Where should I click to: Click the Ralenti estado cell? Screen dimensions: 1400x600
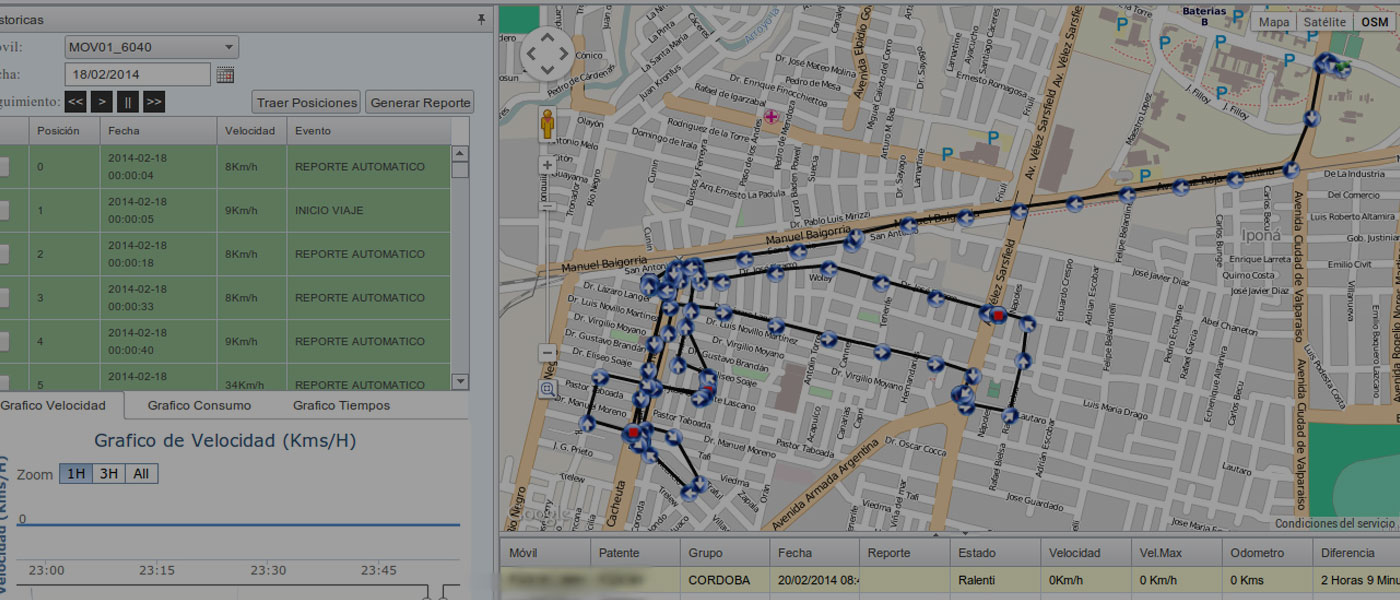[x=994, y=580]
